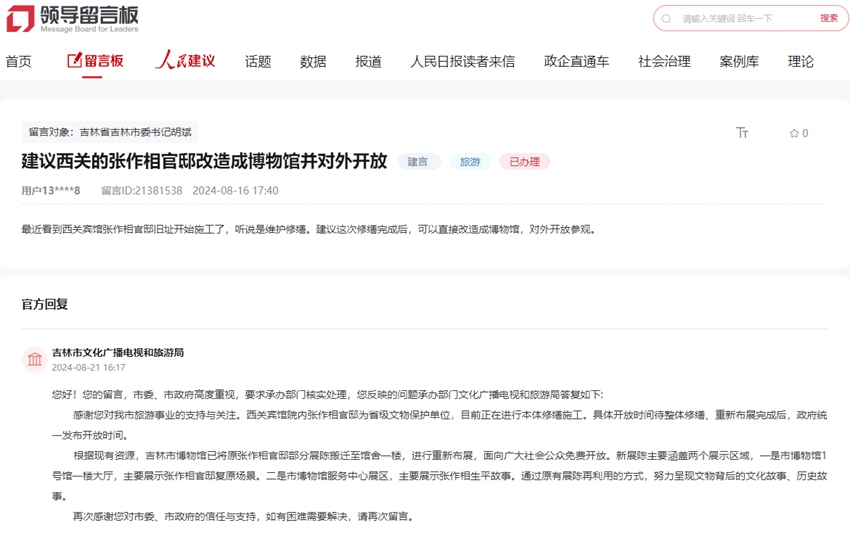
Task: Open the 案例库 page
Action: 739,61
